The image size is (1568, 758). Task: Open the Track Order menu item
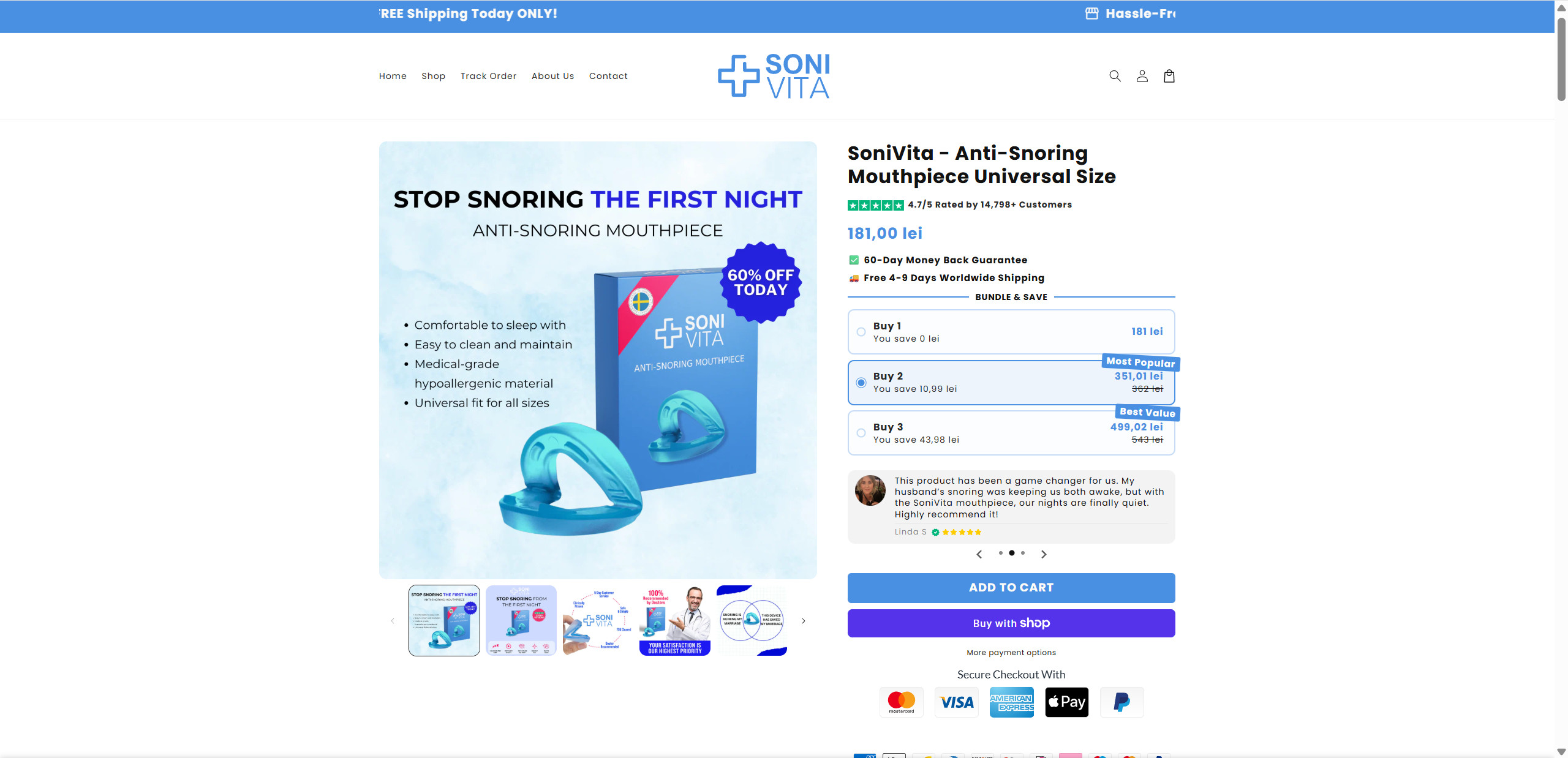(x=488, y=76)
